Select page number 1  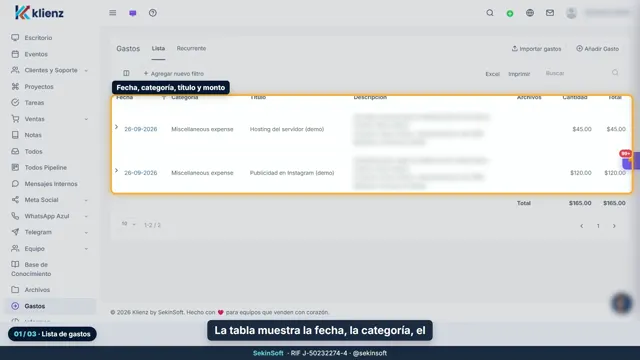(x=598, y=226)
